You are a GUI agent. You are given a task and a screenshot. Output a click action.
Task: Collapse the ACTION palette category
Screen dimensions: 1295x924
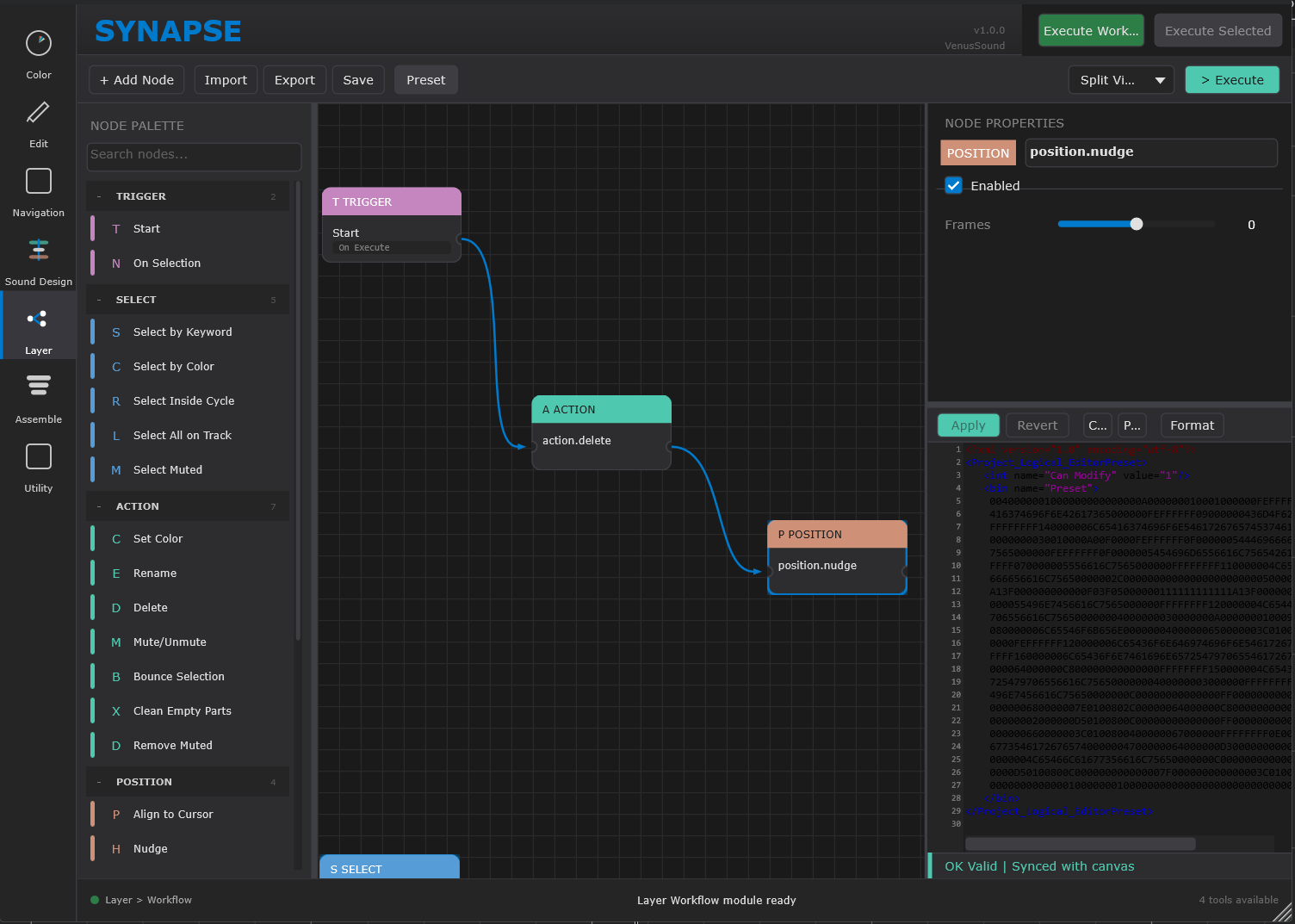tap(188, 506)
